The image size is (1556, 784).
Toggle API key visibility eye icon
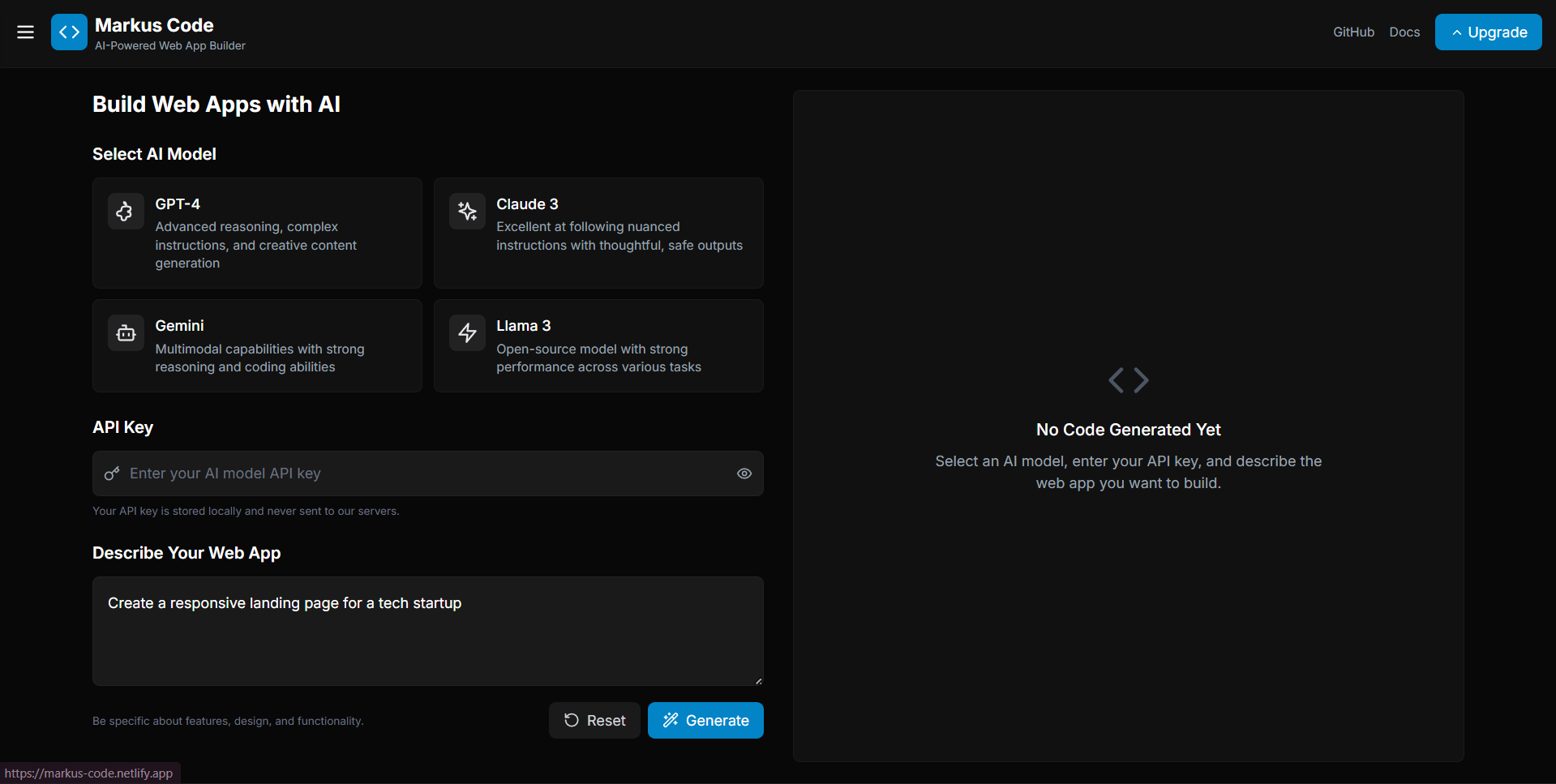(744, 473)
